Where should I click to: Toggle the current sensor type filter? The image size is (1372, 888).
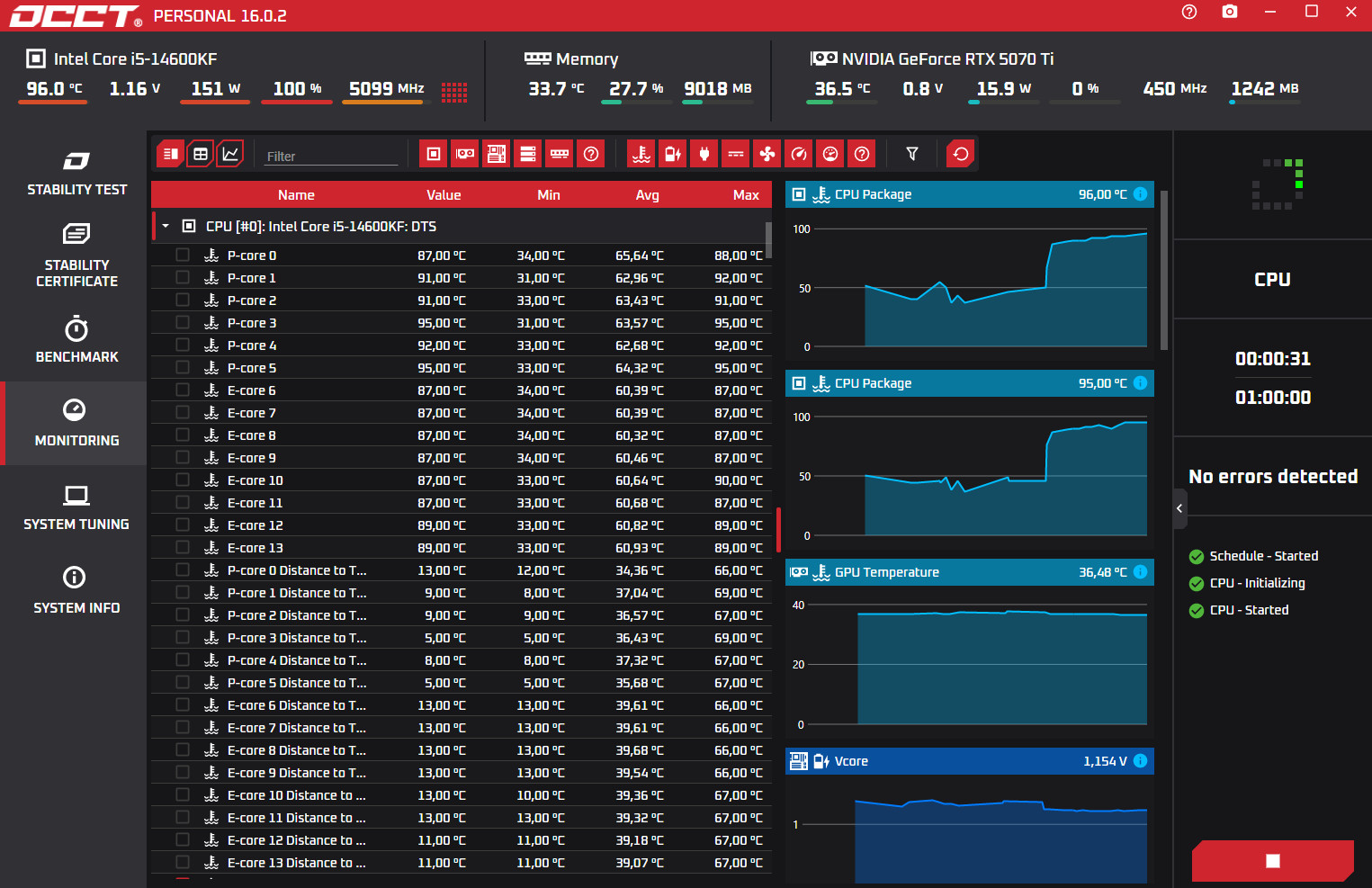(736, 154)
